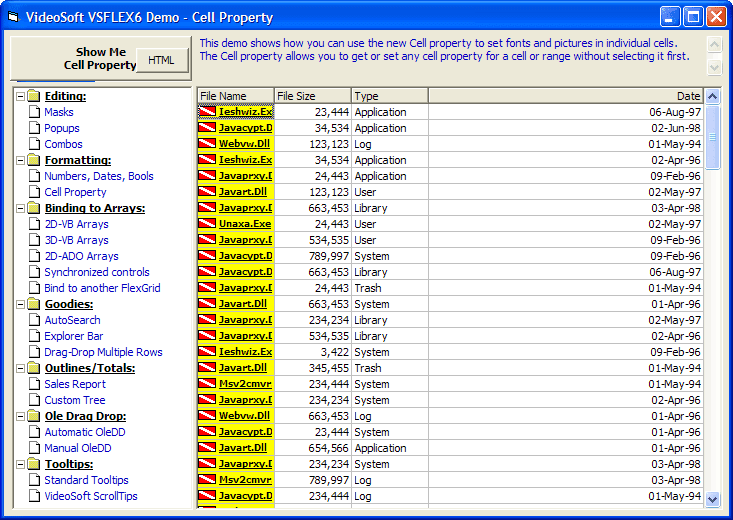733x520 pixels.
Task: Click the grid scrollbar up arrow
Action: tap(712, 97)
